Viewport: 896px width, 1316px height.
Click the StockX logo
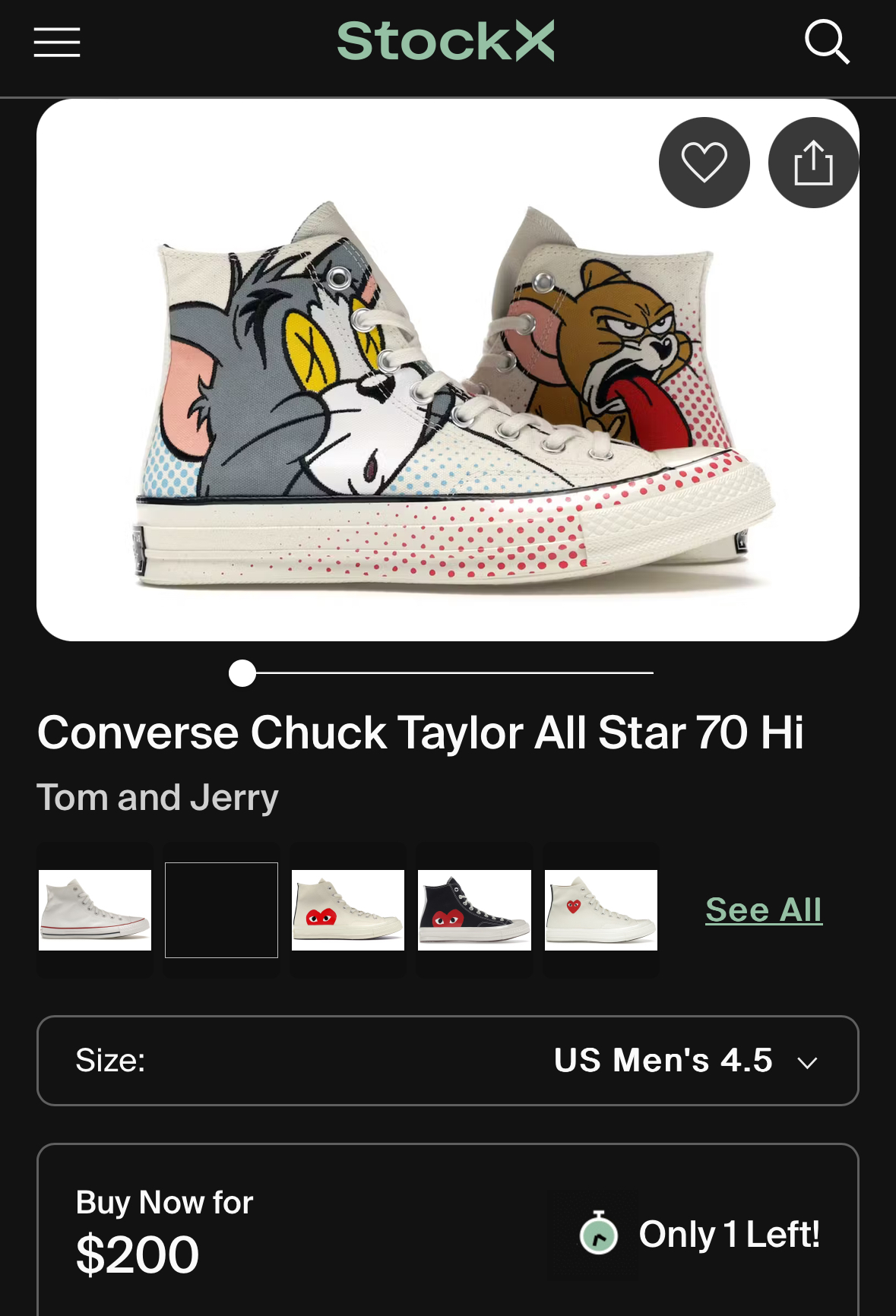click(x=445, y=41)
